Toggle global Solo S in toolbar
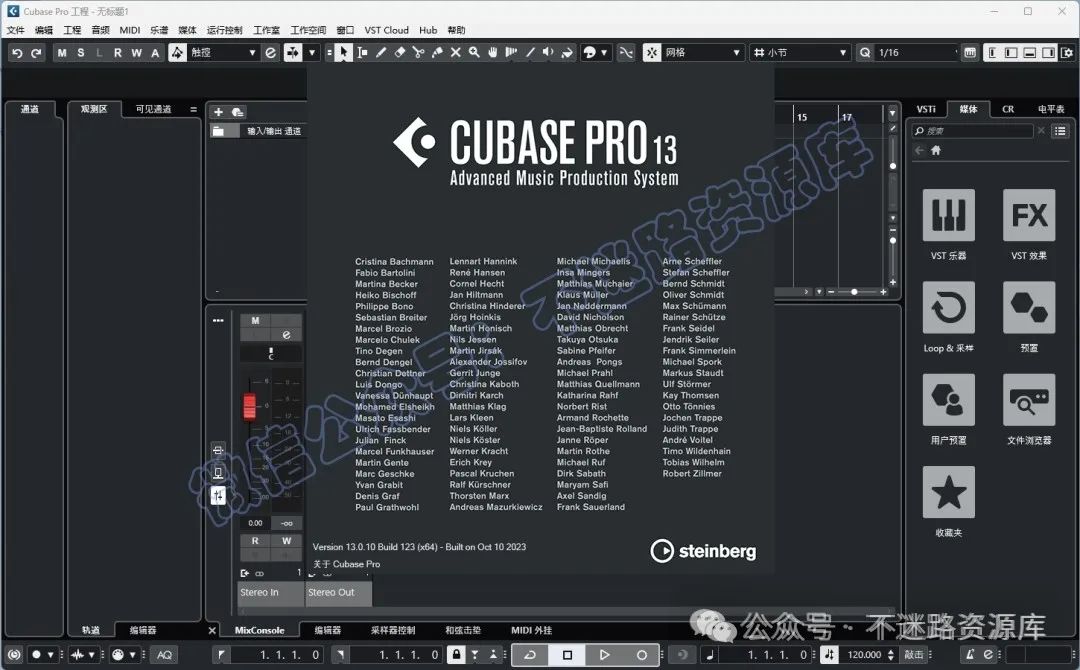Viewport: 1080px width, 670px height. click(x=81, y=52)
